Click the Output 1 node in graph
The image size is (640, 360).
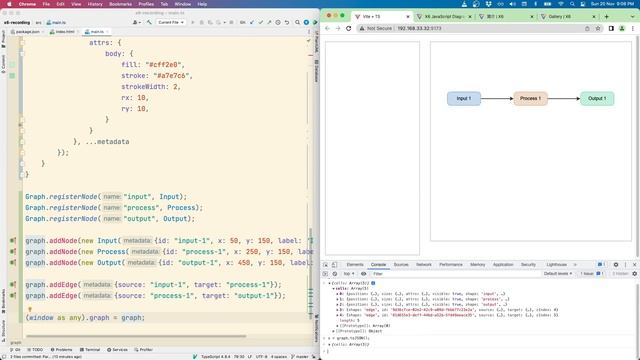click(597, 98)
